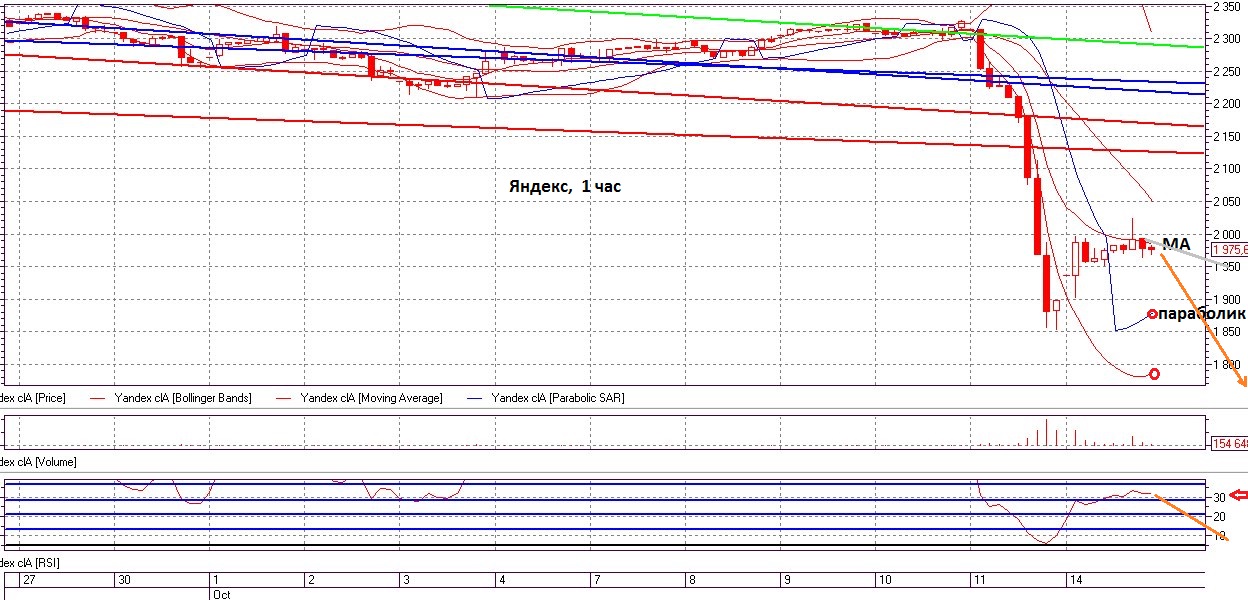
Task: Click the chart title Яндекс, 1 час
Action: 566,186
